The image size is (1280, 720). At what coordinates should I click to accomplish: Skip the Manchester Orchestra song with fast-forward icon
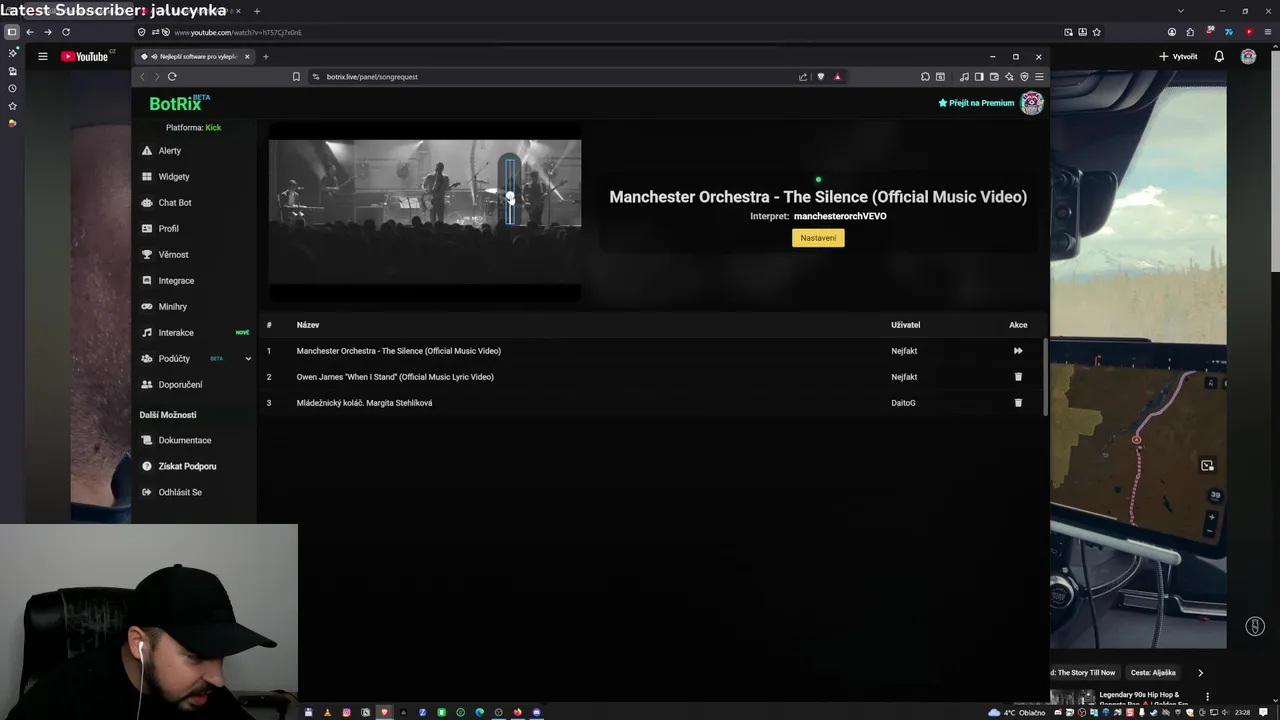point(1018,351)
